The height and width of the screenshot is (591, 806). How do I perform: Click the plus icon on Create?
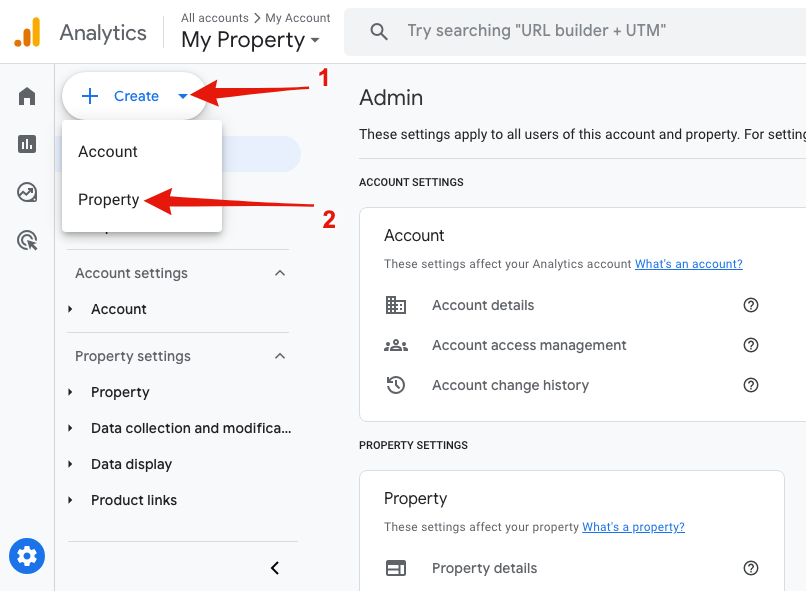(x=90, y=96)
